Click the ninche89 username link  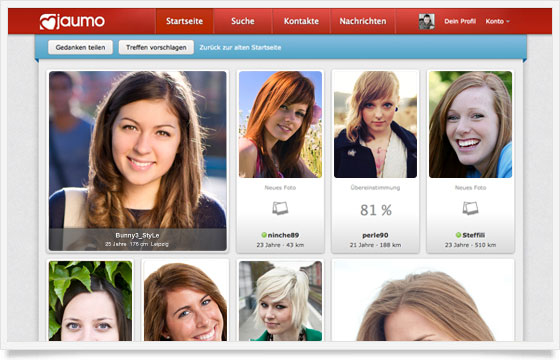click(283, 235)
